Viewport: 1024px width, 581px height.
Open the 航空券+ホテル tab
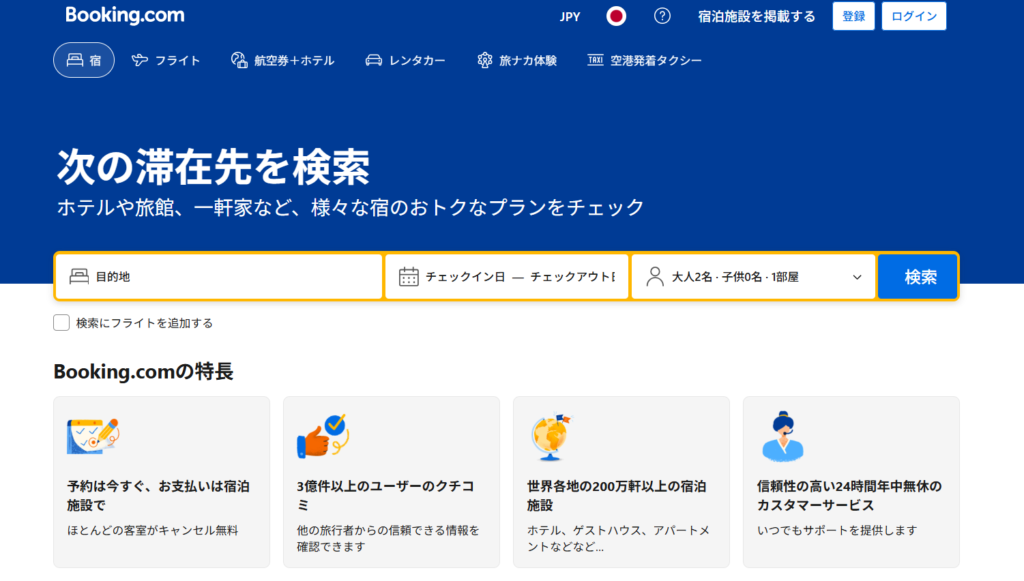tap(282, 60)
